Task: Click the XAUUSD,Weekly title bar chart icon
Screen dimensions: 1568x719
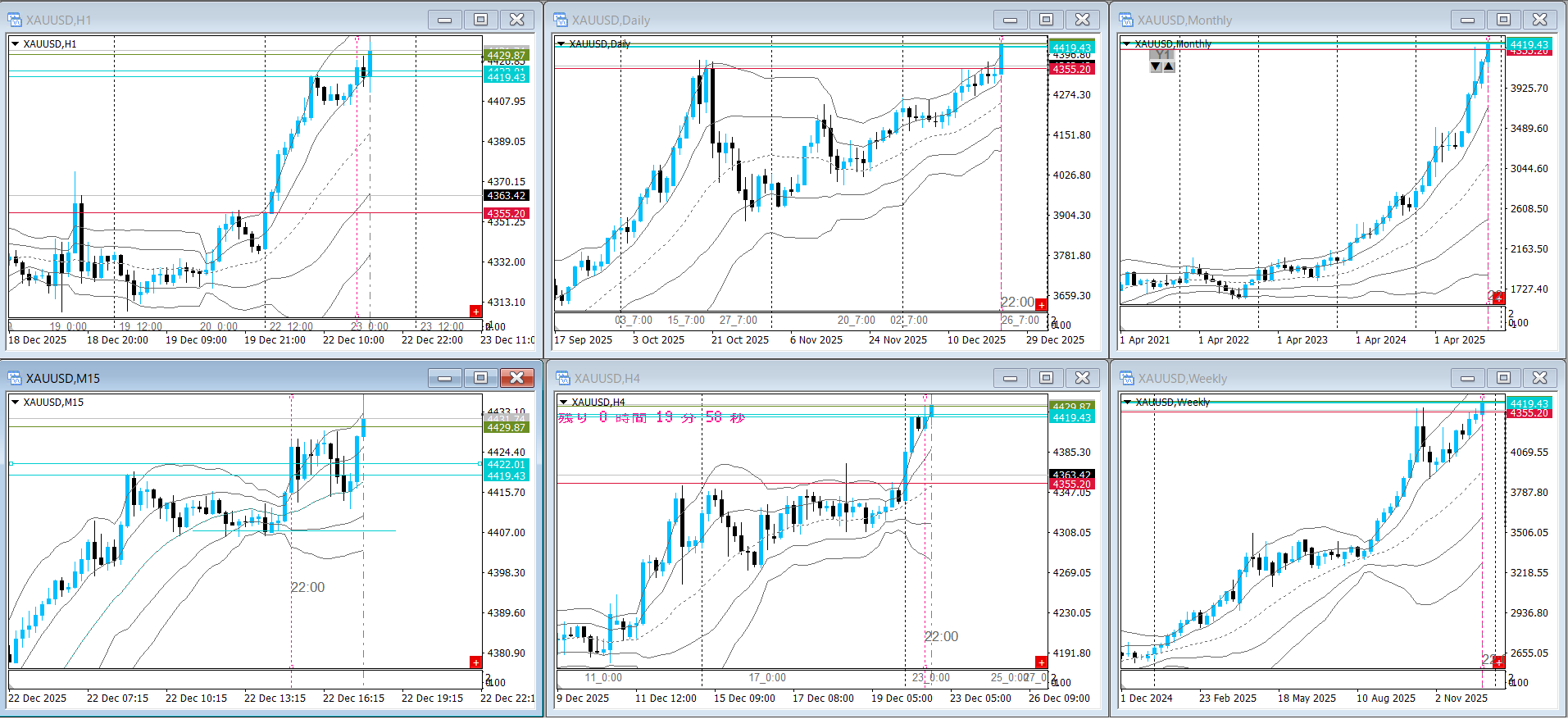Action: coord(1126,378)
